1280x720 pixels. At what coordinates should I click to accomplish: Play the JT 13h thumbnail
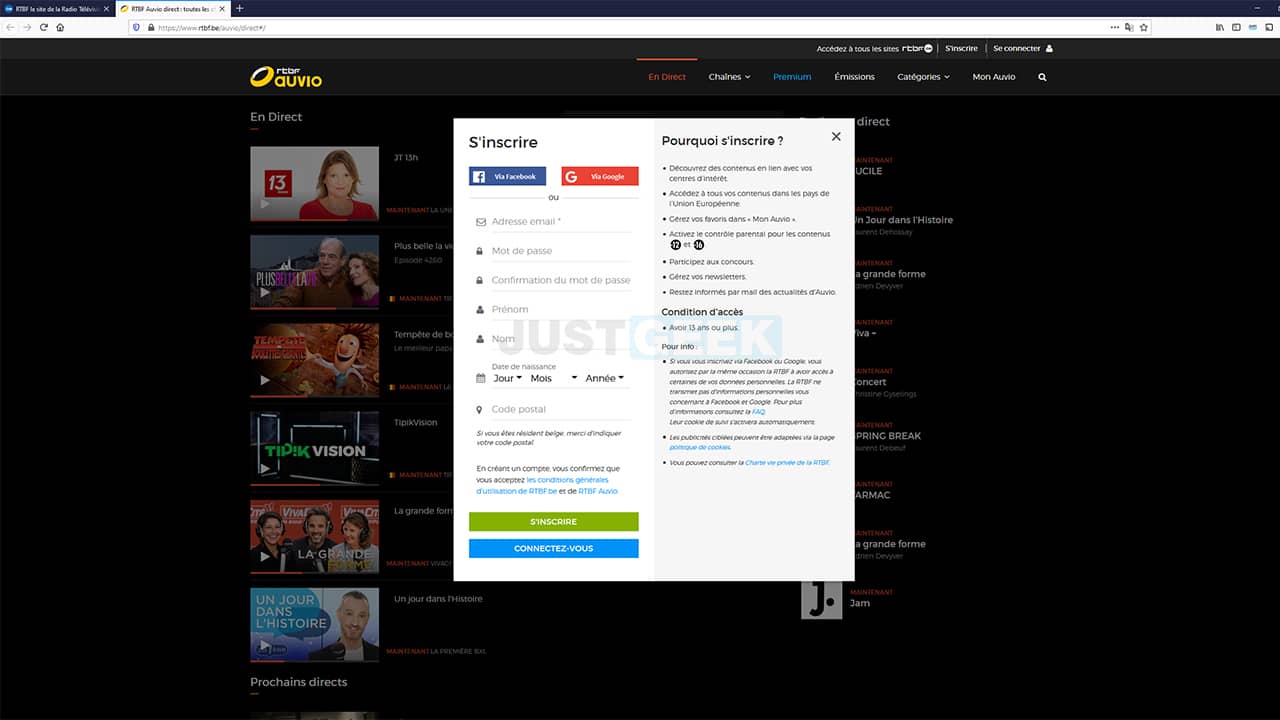pos(314,183)
